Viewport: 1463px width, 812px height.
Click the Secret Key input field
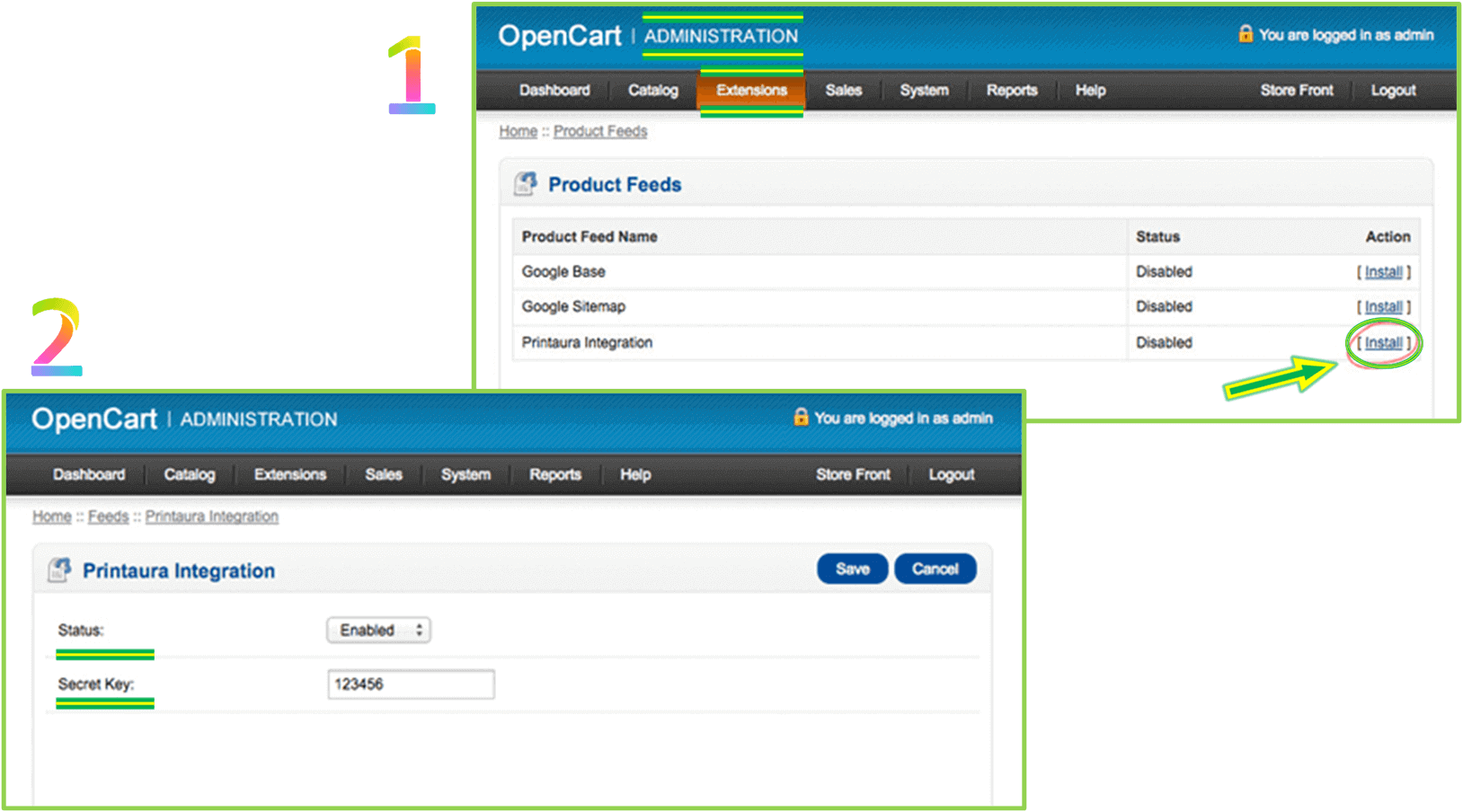click(411, 684)
